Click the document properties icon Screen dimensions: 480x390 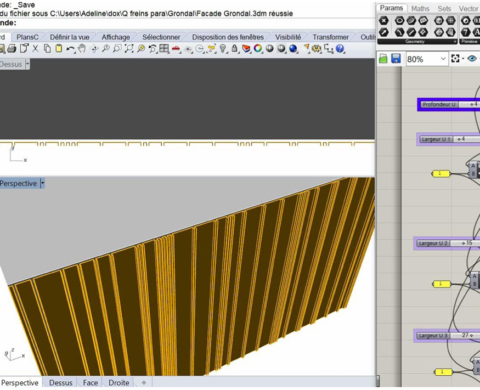[x=24, y=49]
